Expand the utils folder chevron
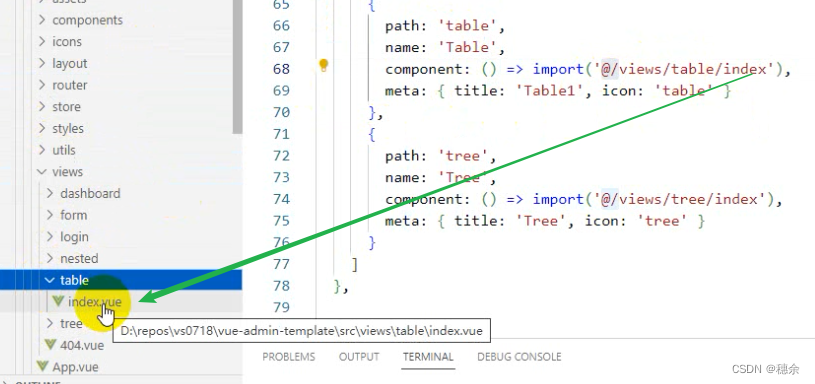Viewport: 815px width, 384px height. tap(42, 150)
